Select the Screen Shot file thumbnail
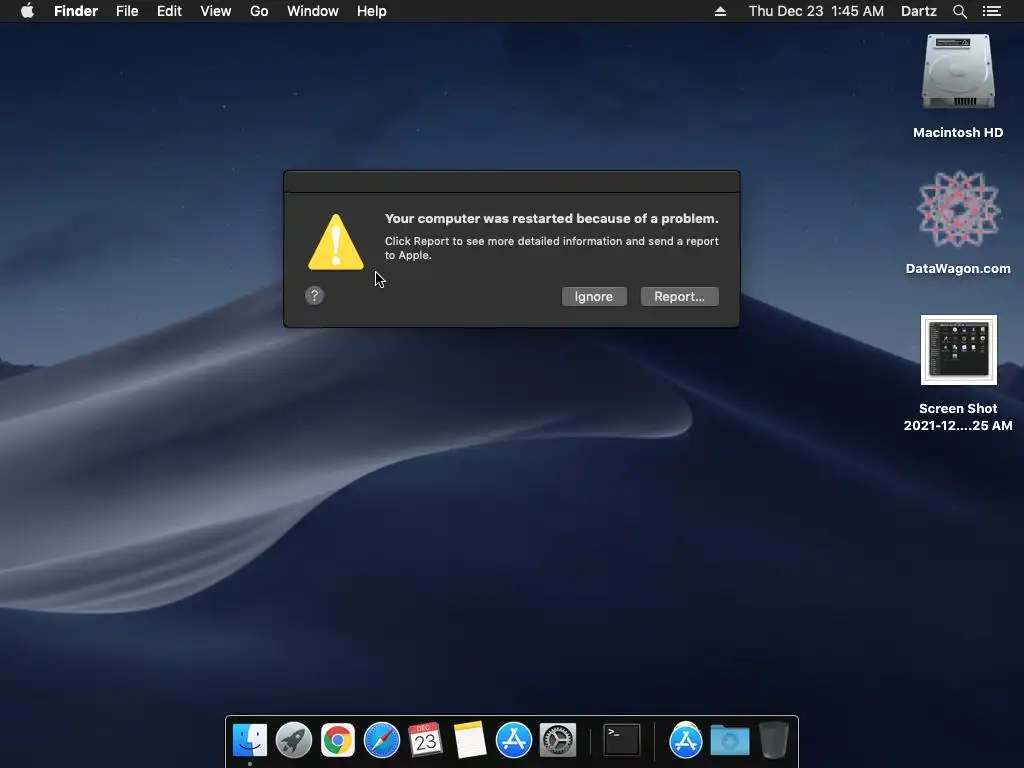 tap(958, 350)
